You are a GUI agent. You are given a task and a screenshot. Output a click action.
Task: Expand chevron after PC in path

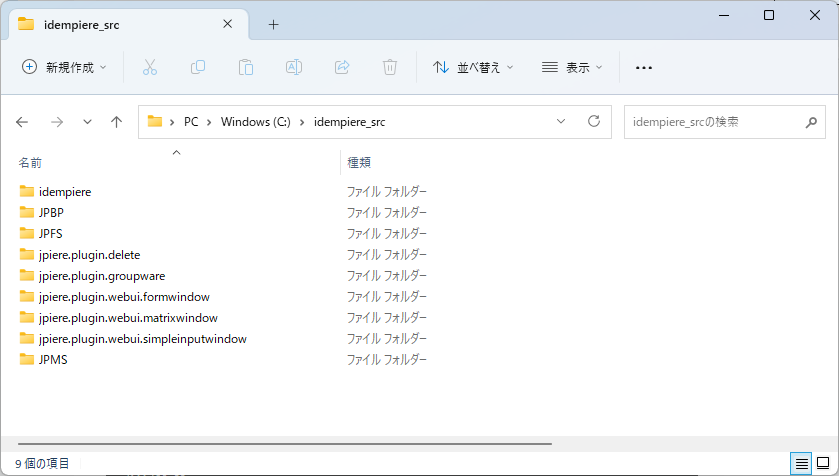[x=209, y=122]
